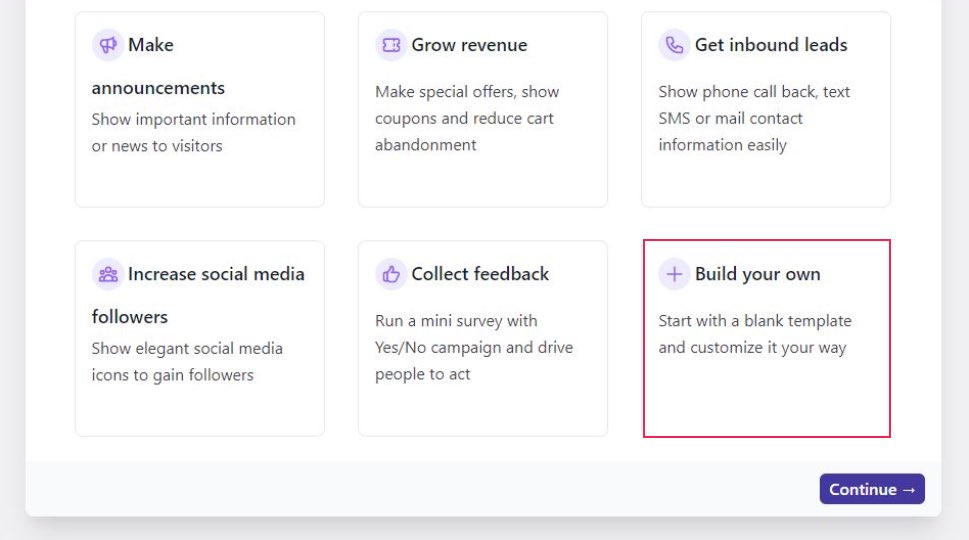
Task: Click the thumbs-up feedback icon
Action: coord(391,274)
